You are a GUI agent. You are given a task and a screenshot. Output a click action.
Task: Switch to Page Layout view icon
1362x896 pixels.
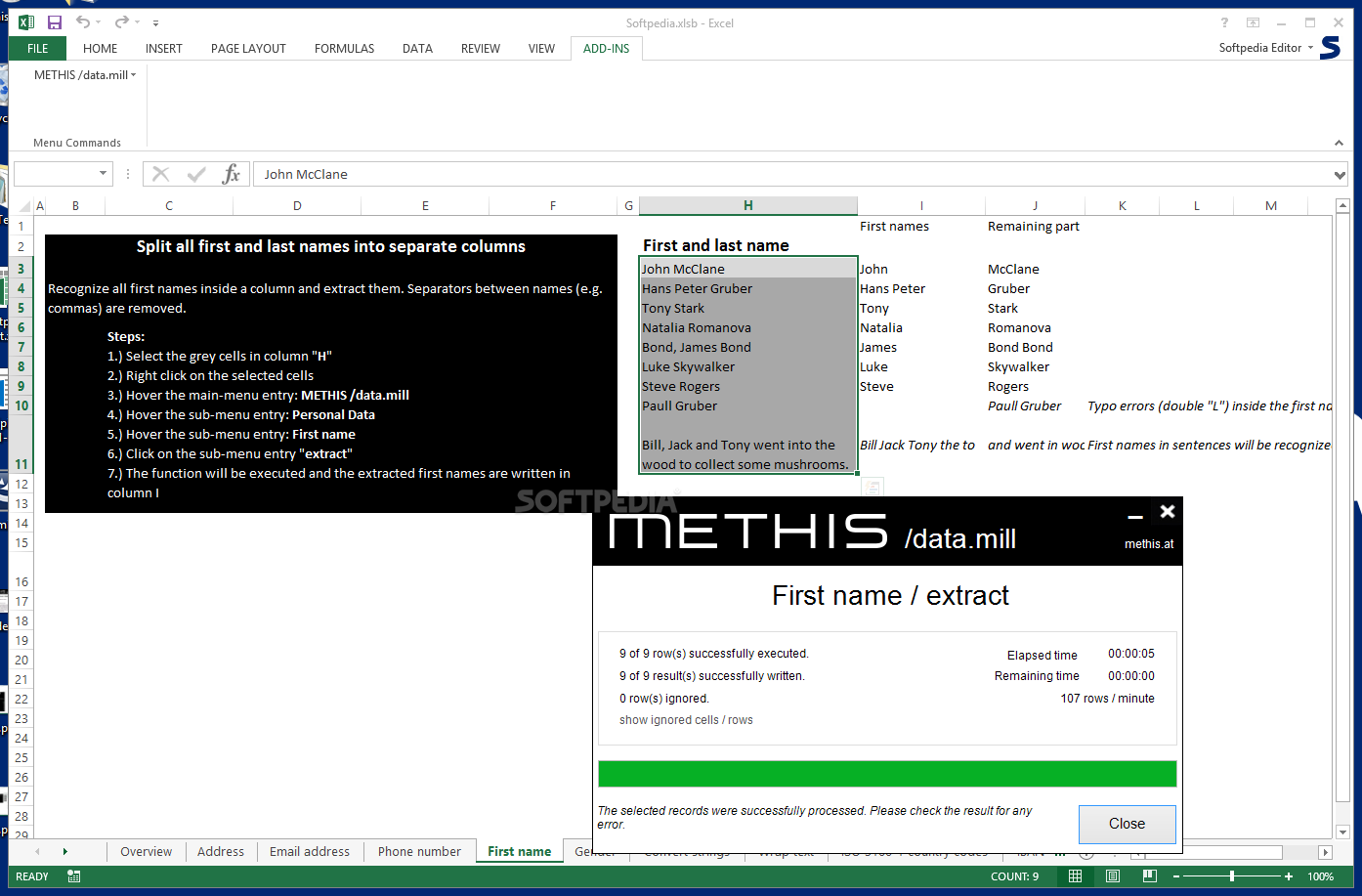pos(1113,876)
